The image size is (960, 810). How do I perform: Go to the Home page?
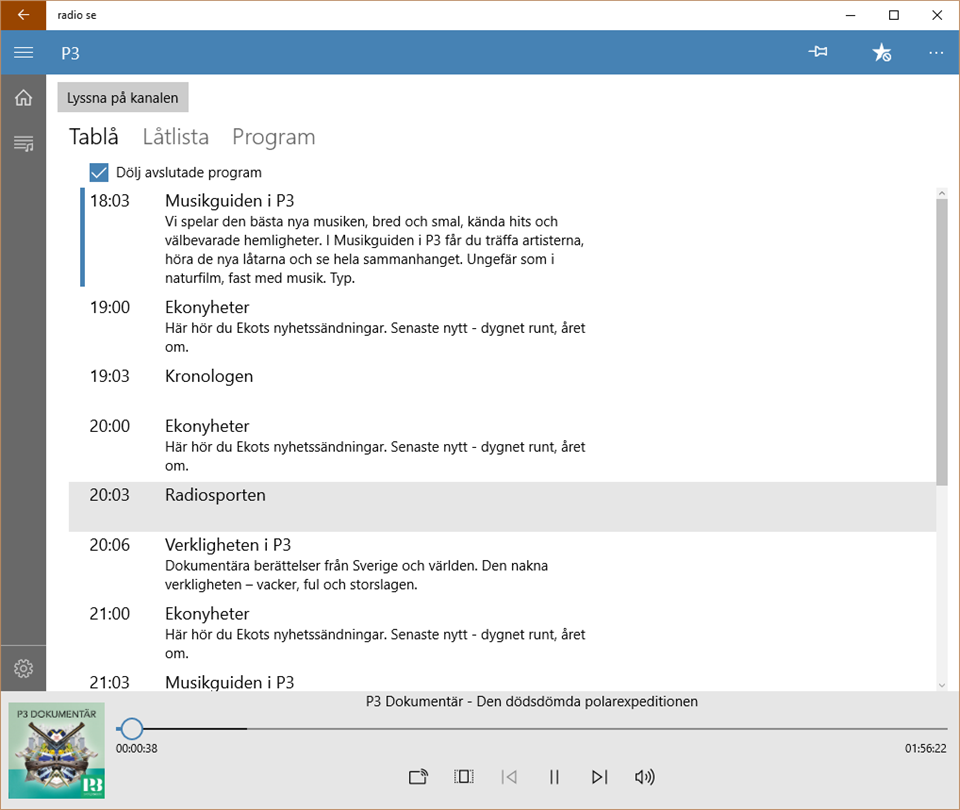click(23, 98)
